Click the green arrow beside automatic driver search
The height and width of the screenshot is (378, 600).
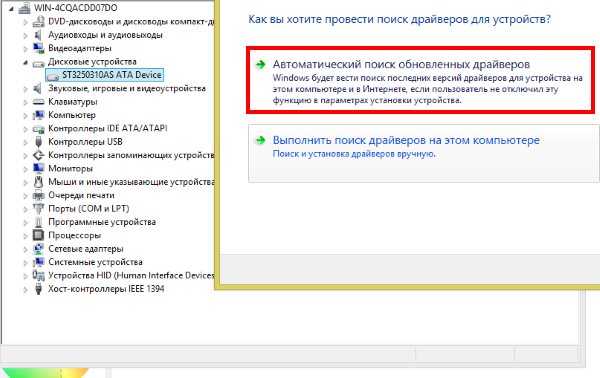pyautogui.click(x=261, y=64)
